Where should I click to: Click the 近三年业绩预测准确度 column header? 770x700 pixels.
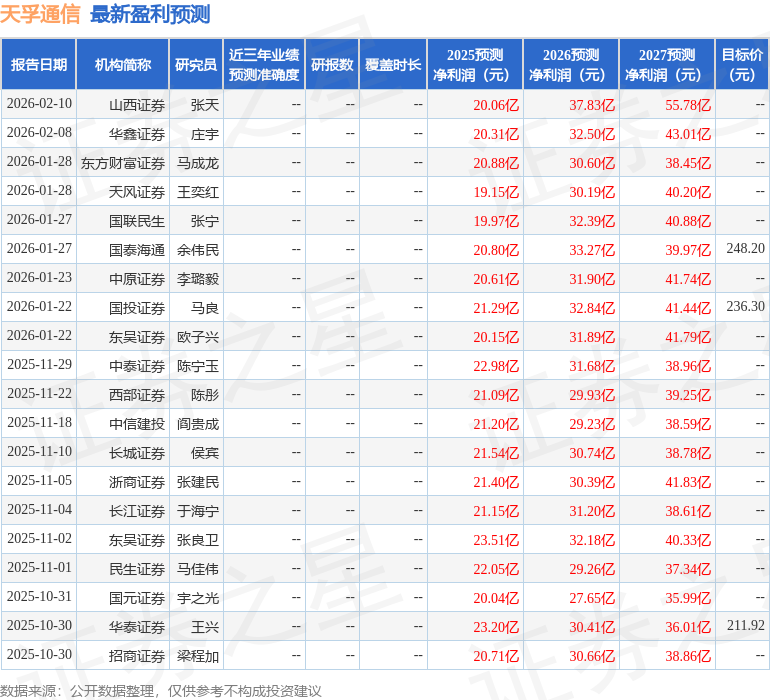[264, 65]
